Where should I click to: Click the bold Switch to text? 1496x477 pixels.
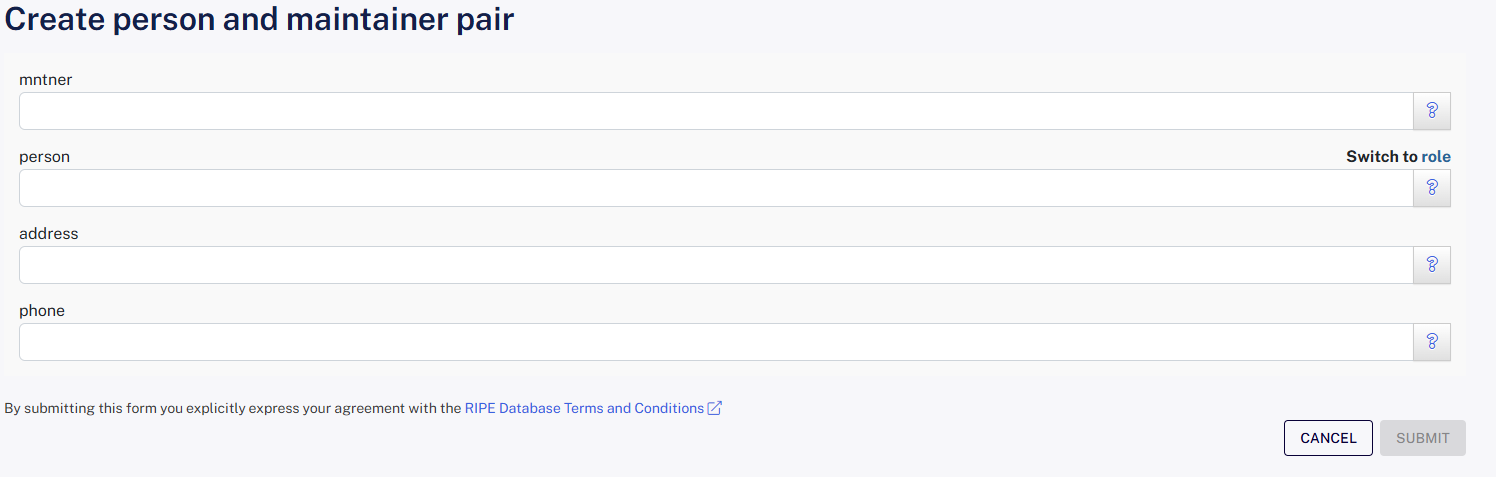[x=1381, y=157]
